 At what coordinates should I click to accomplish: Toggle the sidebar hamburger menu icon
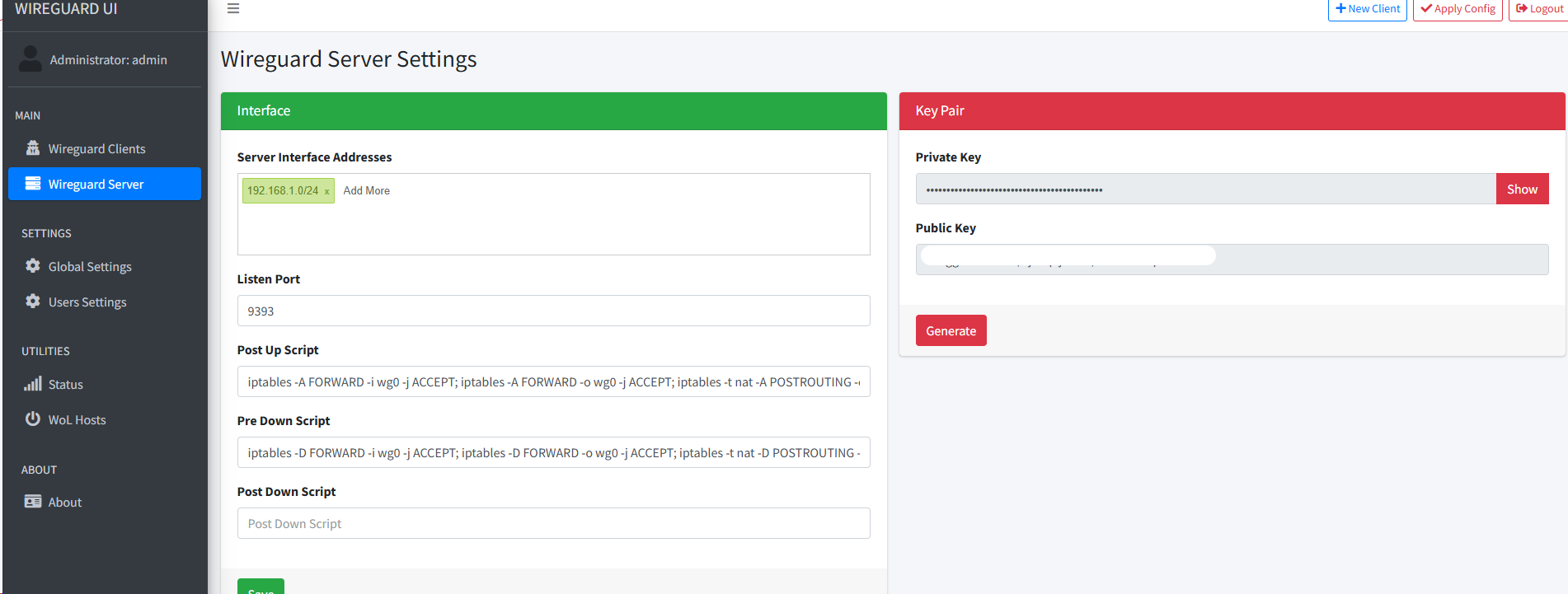[x=233, y=8]
